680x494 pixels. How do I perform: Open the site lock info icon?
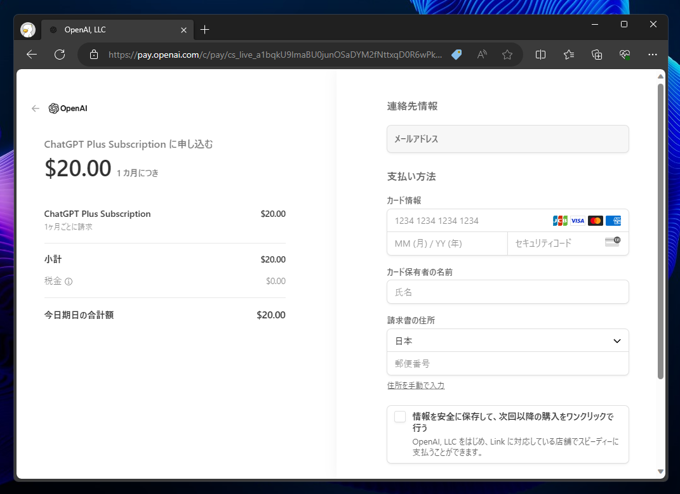(x=94, y=55)
